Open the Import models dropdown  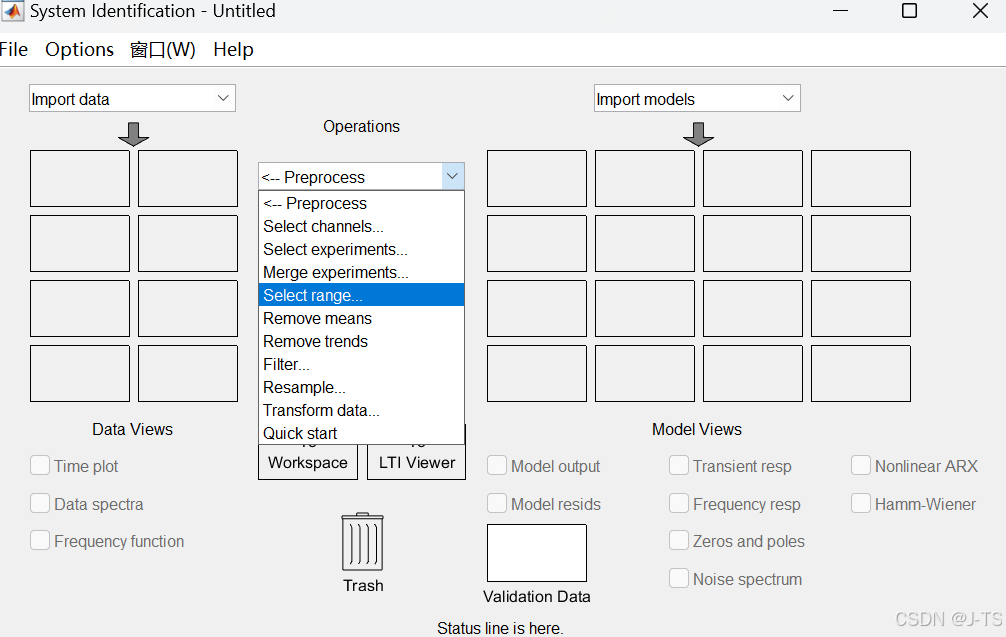point(697,98)
